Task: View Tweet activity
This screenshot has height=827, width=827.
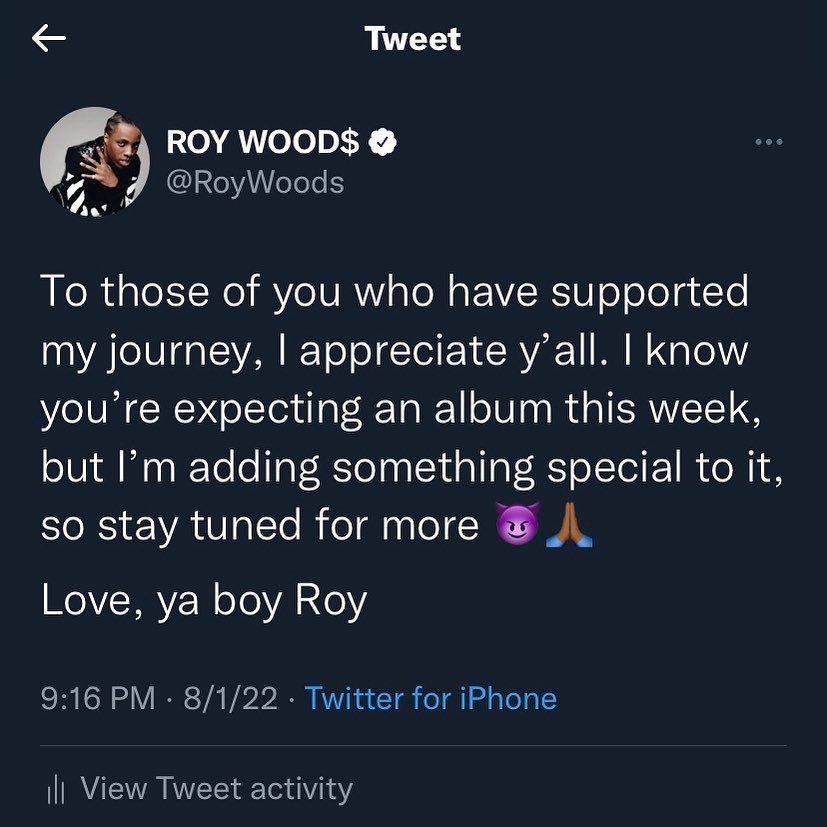Action: (x=216, y=789)
